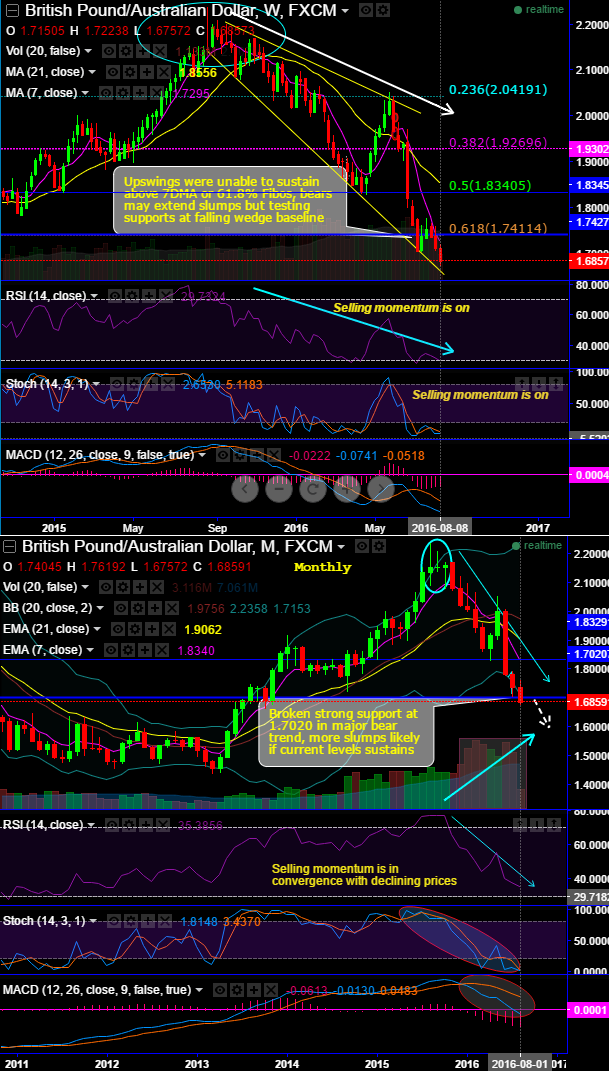Open settings gear for EMA (21, close)
Viewport: 609px width, 1071px height.
pos(135,629)
